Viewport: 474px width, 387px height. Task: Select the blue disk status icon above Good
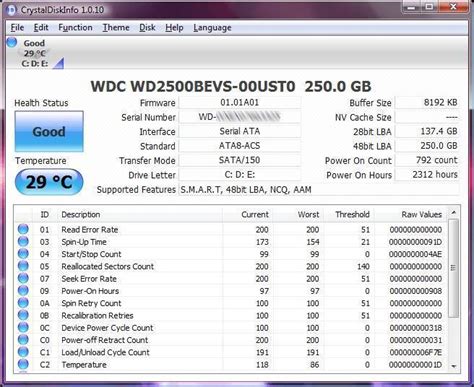coord(12,42)
